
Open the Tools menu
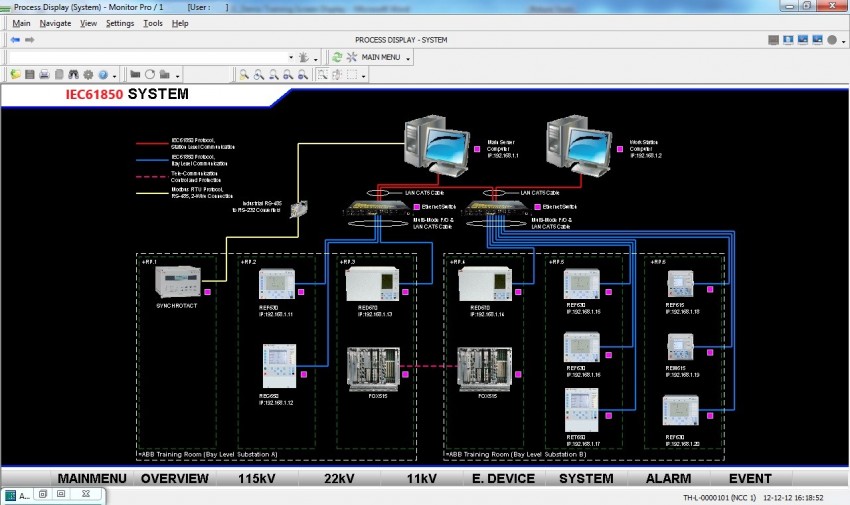pos(153,23)
